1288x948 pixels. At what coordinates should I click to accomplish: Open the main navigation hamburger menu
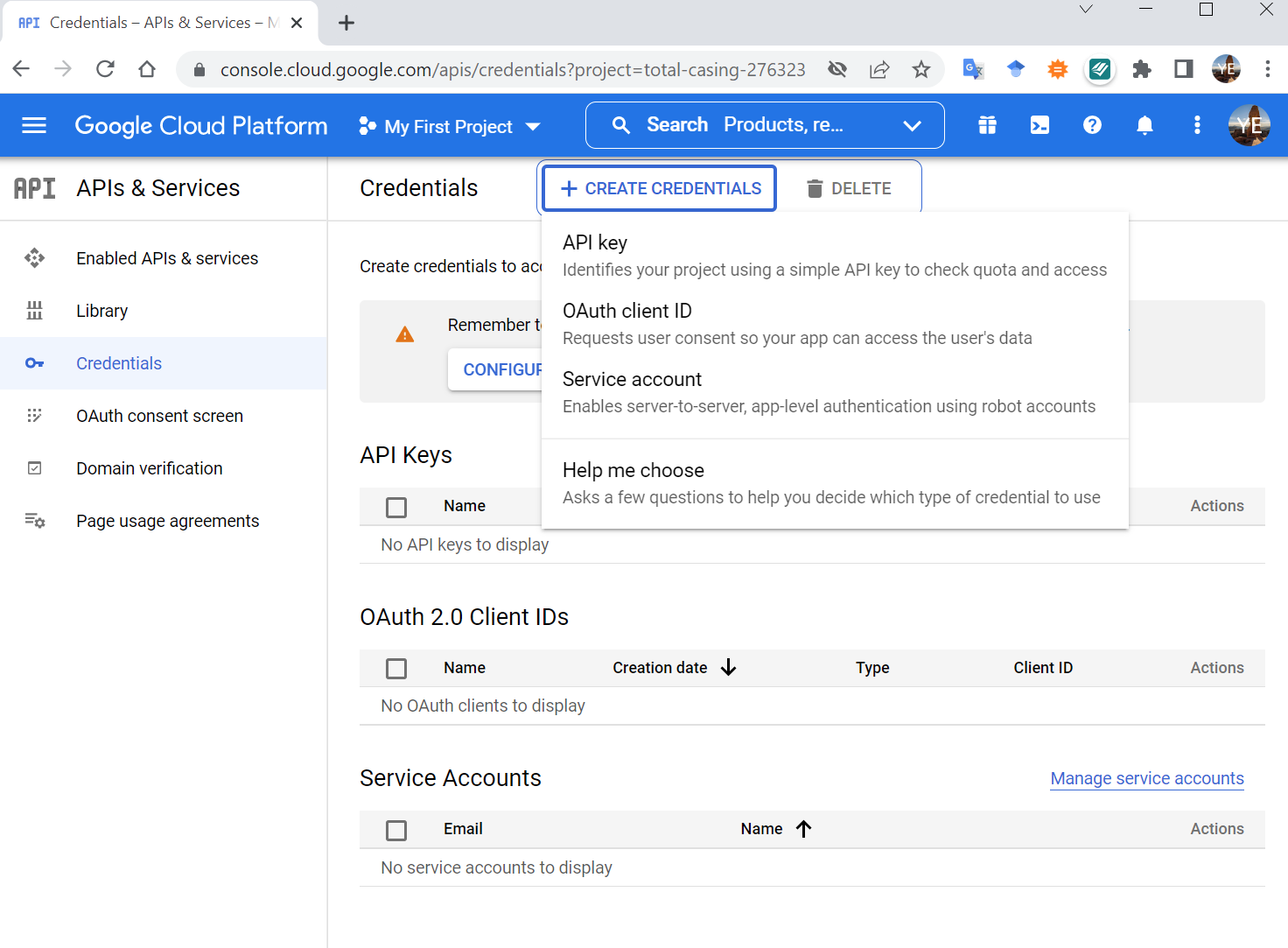(34, 125)
